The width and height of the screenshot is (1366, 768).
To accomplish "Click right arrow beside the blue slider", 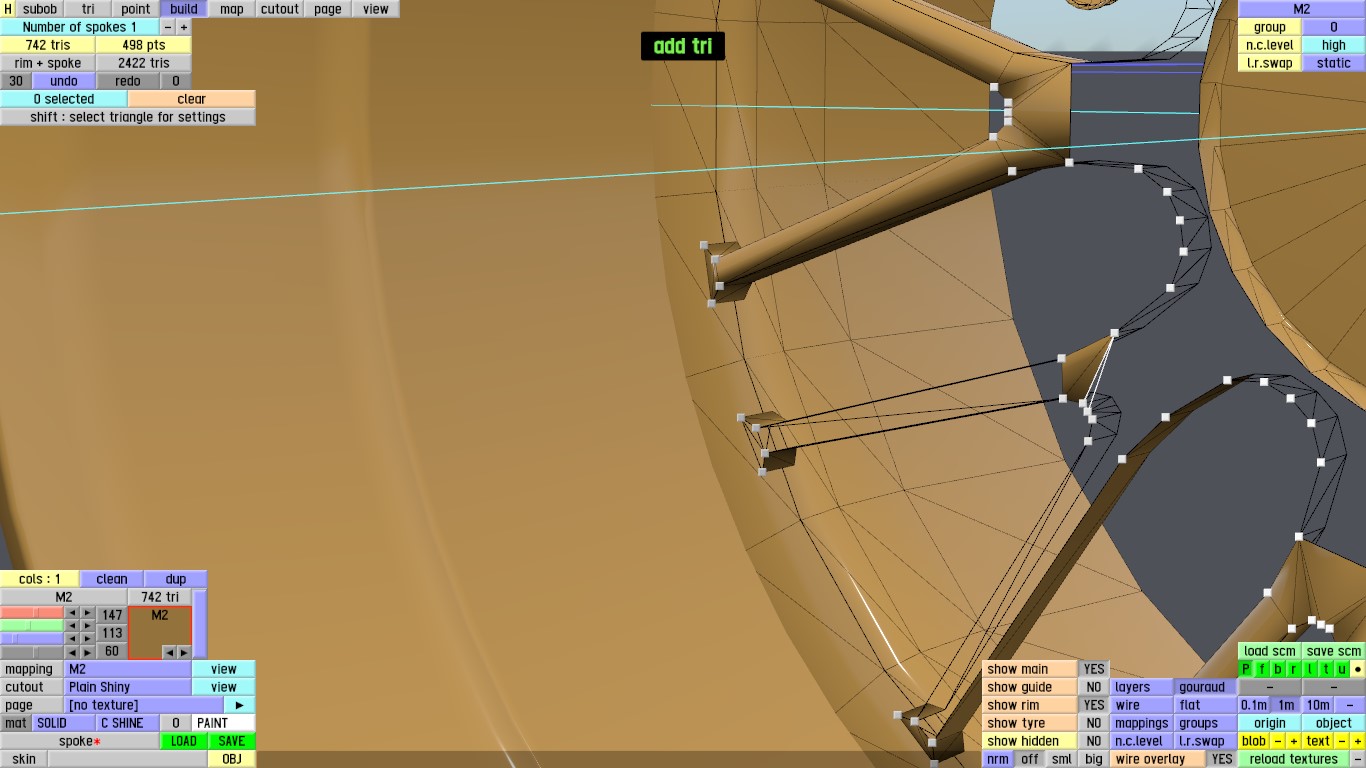I will (87, 639).
